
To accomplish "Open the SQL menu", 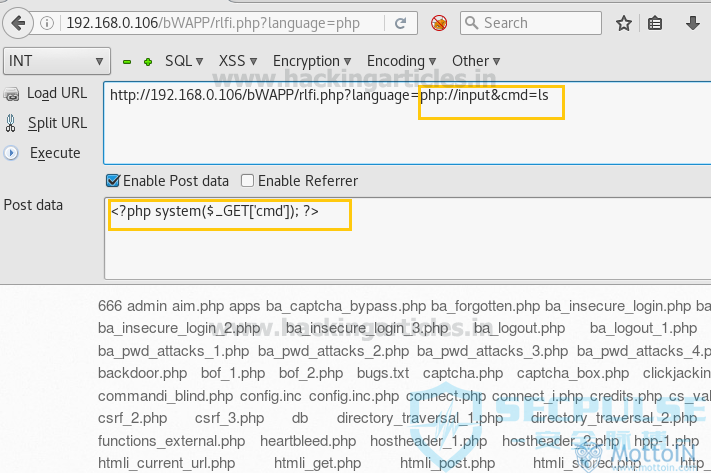I will tap(184, 61).
